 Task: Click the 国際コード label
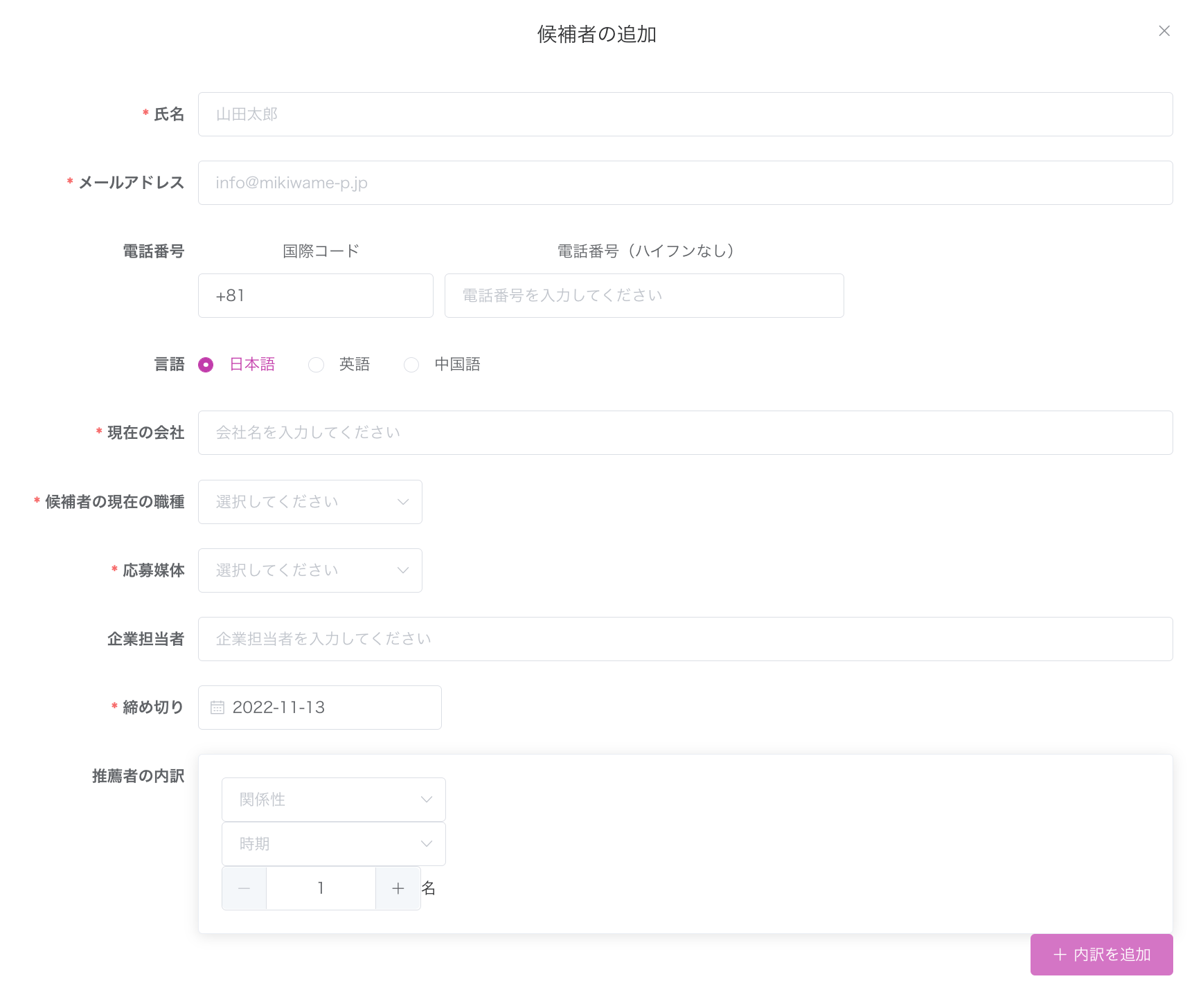click(x=321, y=251)
